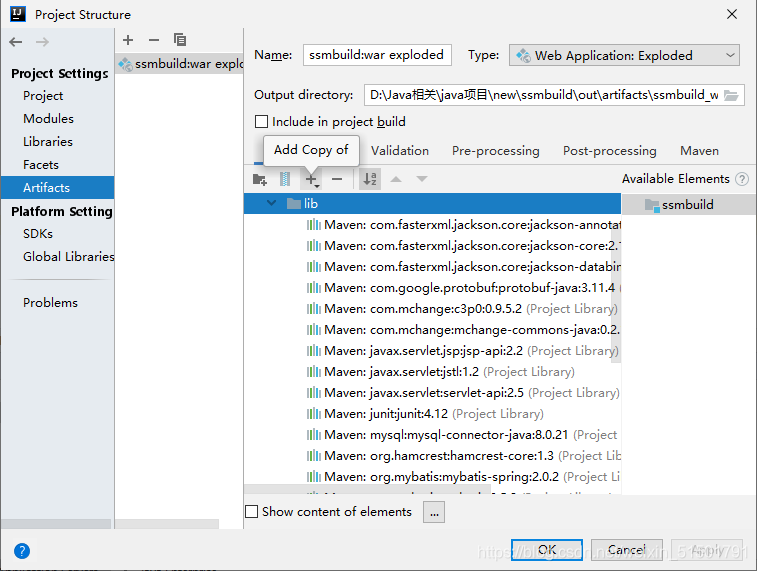The width and height of the screenshot is (757, 571).
Task: Copy the selected artifact
Action: tap(180, 40)
